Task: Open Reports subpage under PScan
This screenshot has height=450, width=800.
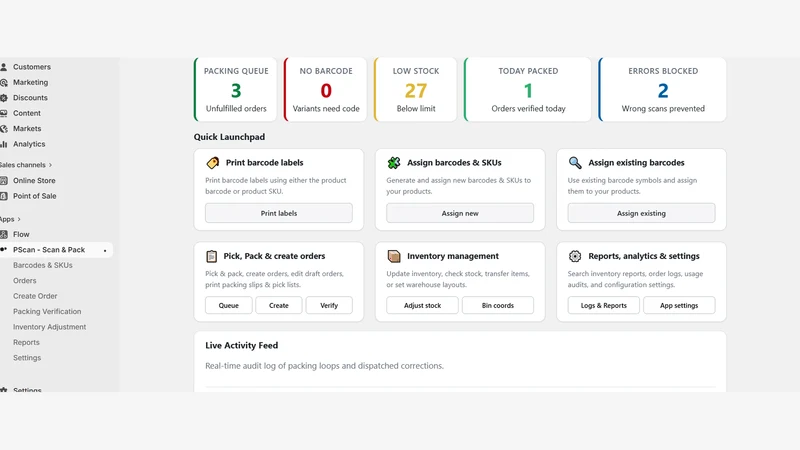Action: (26, 342)
